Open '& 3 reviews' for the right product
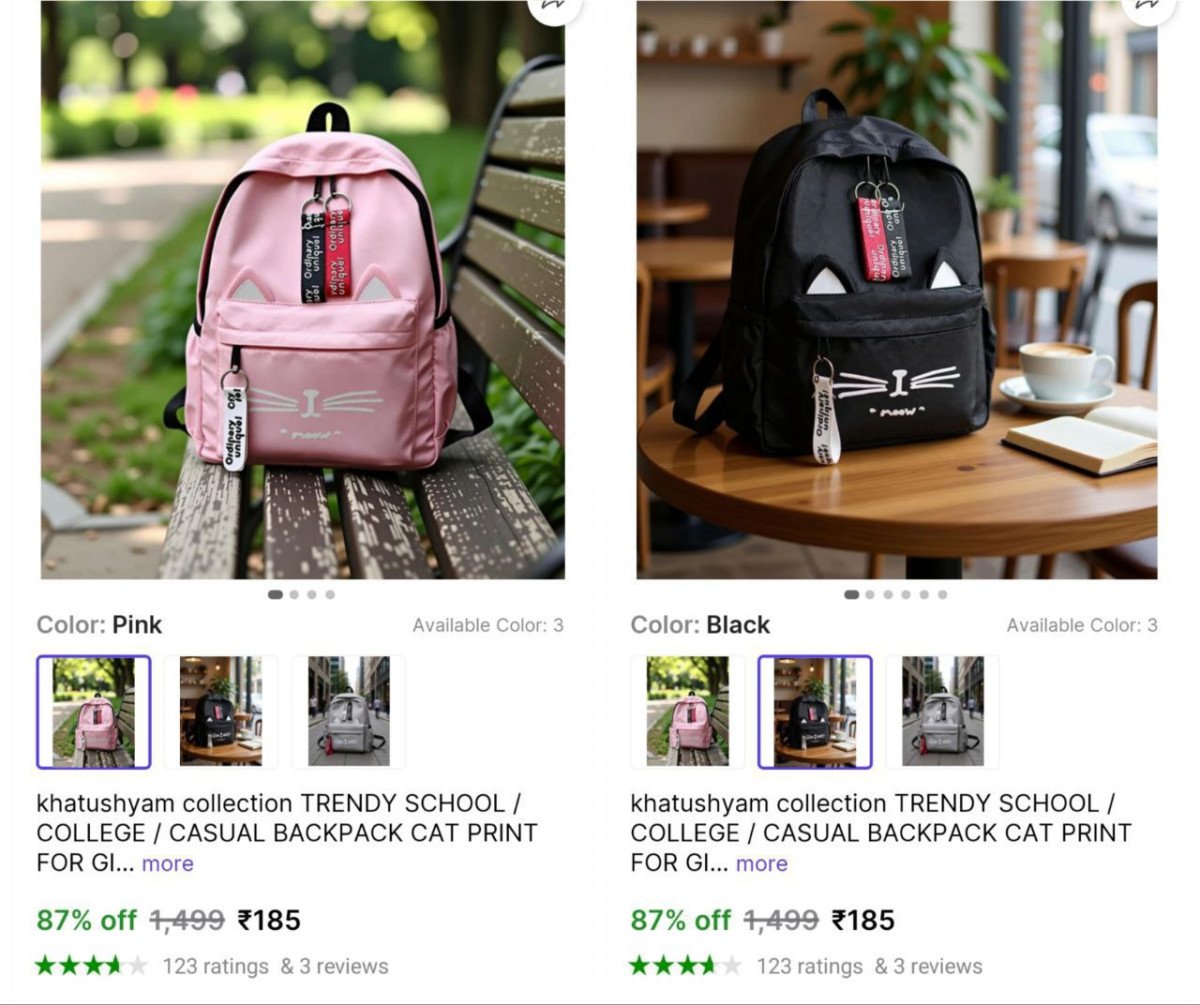1200x1005 pixels. (928, 966)
